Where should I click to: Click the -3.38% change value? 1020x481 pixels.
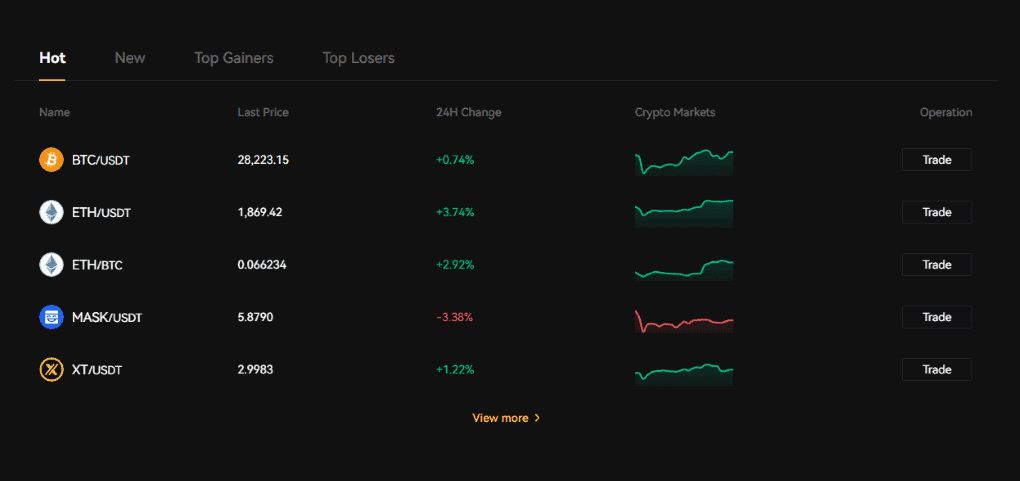click(x=454, y=317)
